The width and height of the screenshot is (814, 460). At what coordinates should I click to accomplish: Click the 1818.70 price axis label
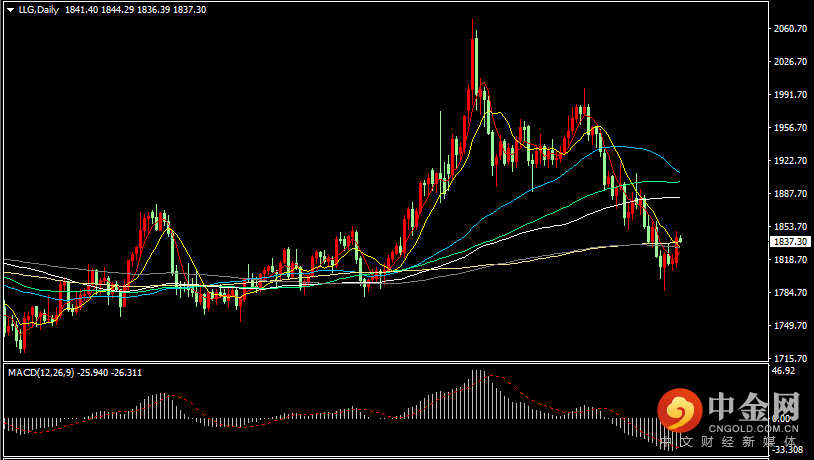tap(791, 259)
